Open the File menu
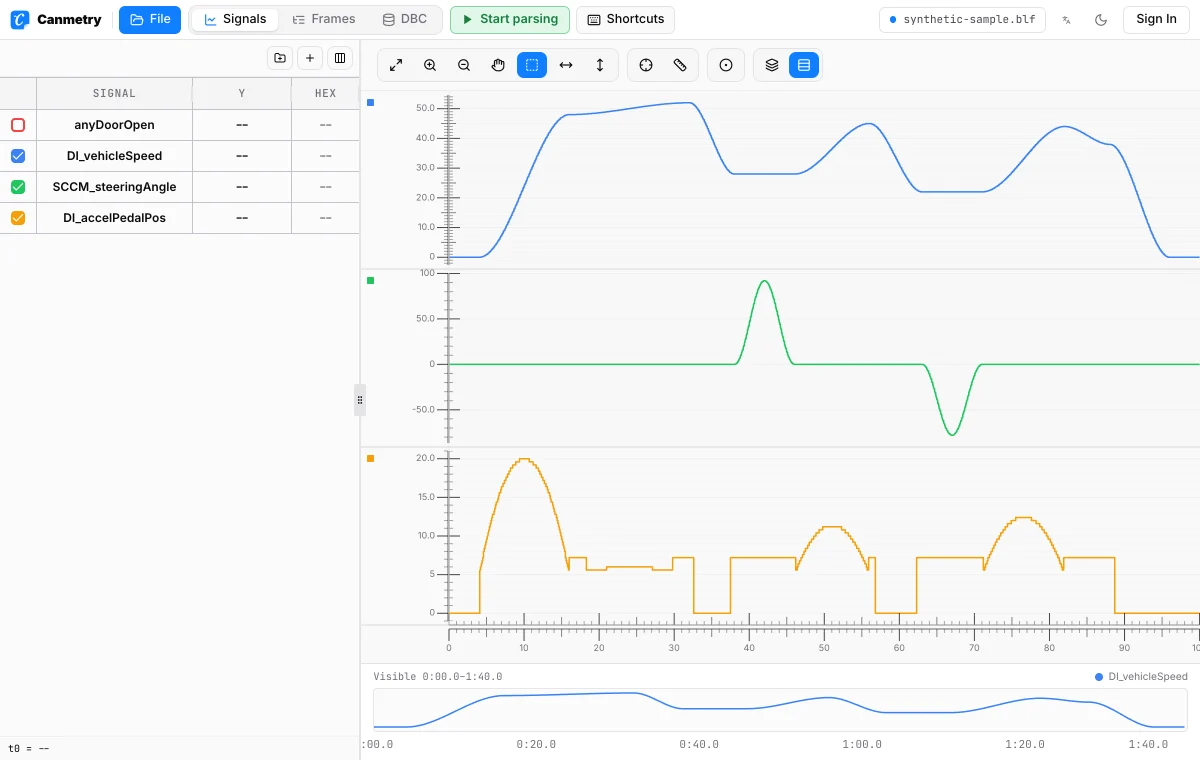 click(150, 19)
